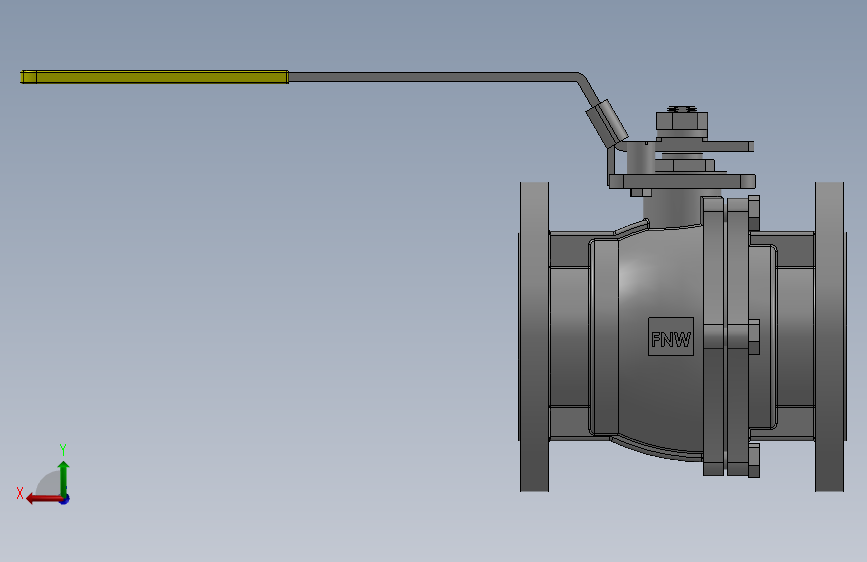Click the blue Z axis dot on triad

[65, 500]
